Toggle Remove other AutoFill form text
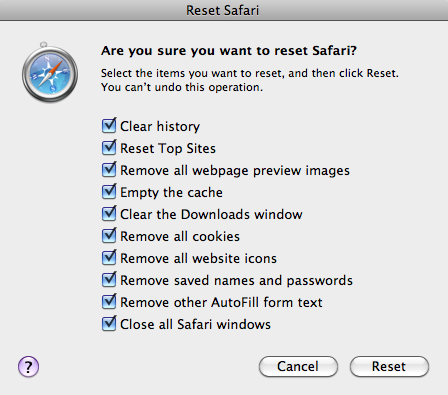The image size is (448, 395). point(109,302)
